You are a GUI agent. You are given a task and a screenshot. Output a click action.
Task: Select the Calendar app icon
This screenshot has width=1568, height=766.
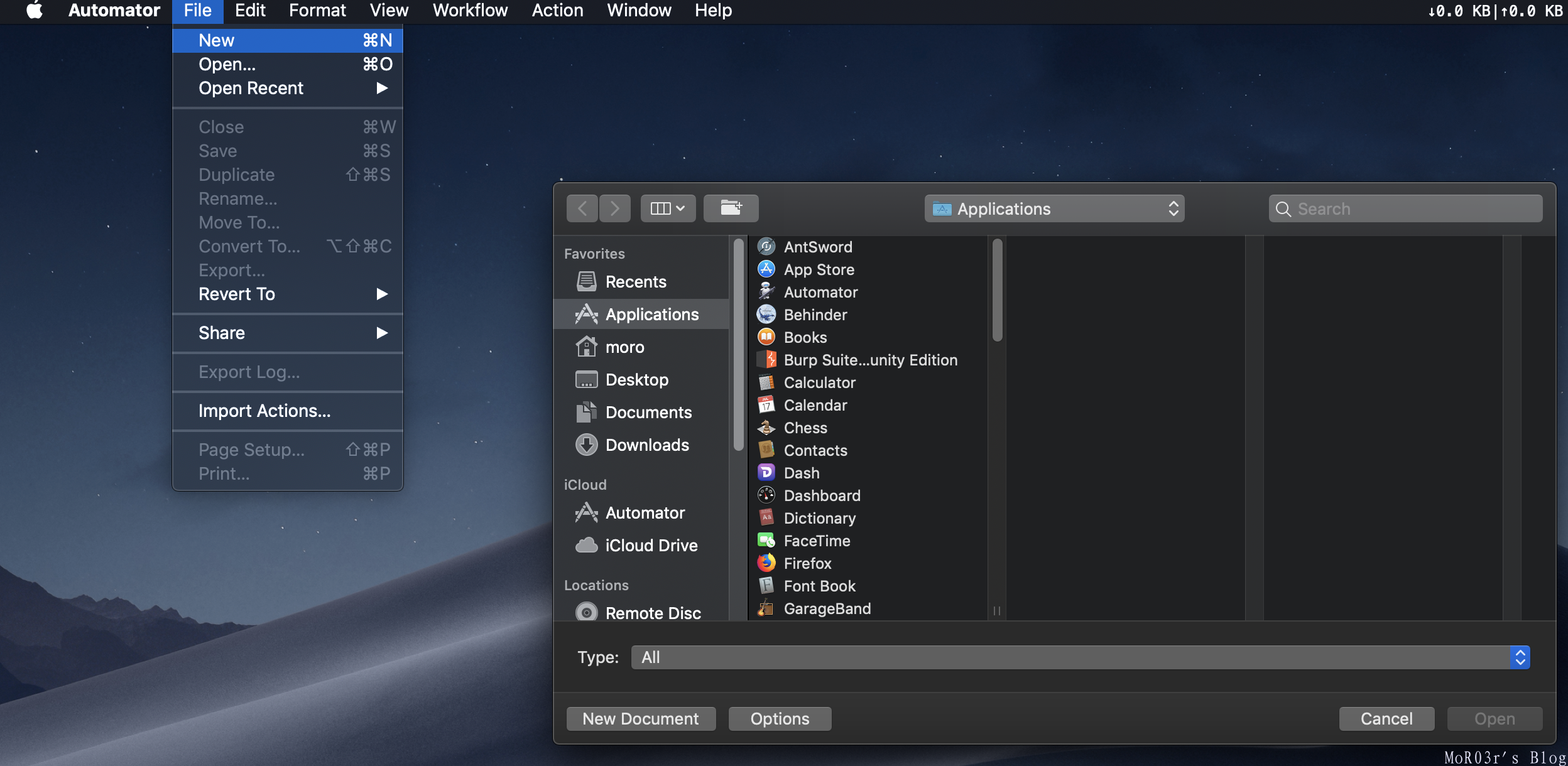point(766,405)
